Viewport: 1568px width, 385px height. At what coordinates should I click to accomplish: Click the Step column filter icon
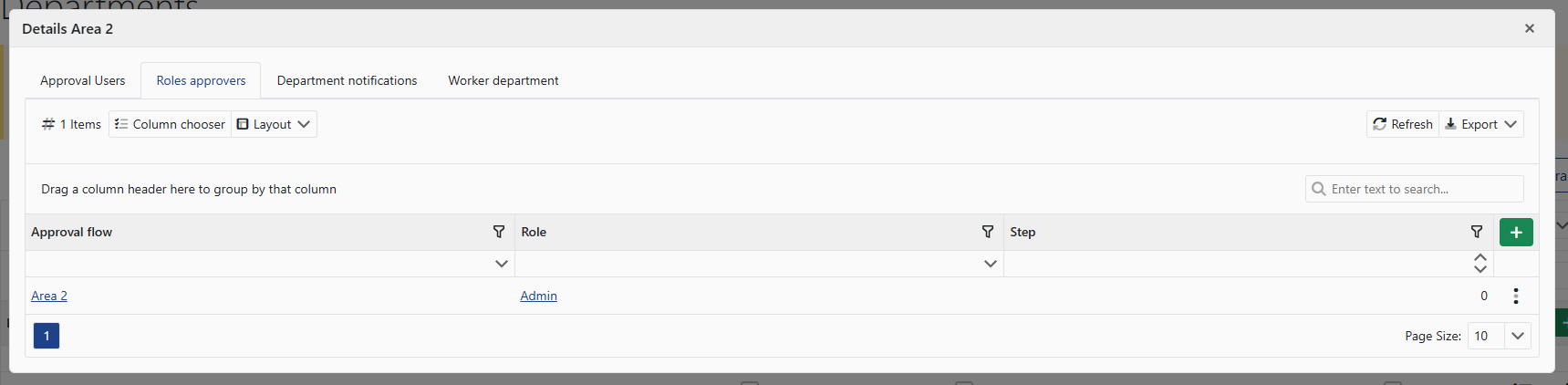(x=1477, y=232)
